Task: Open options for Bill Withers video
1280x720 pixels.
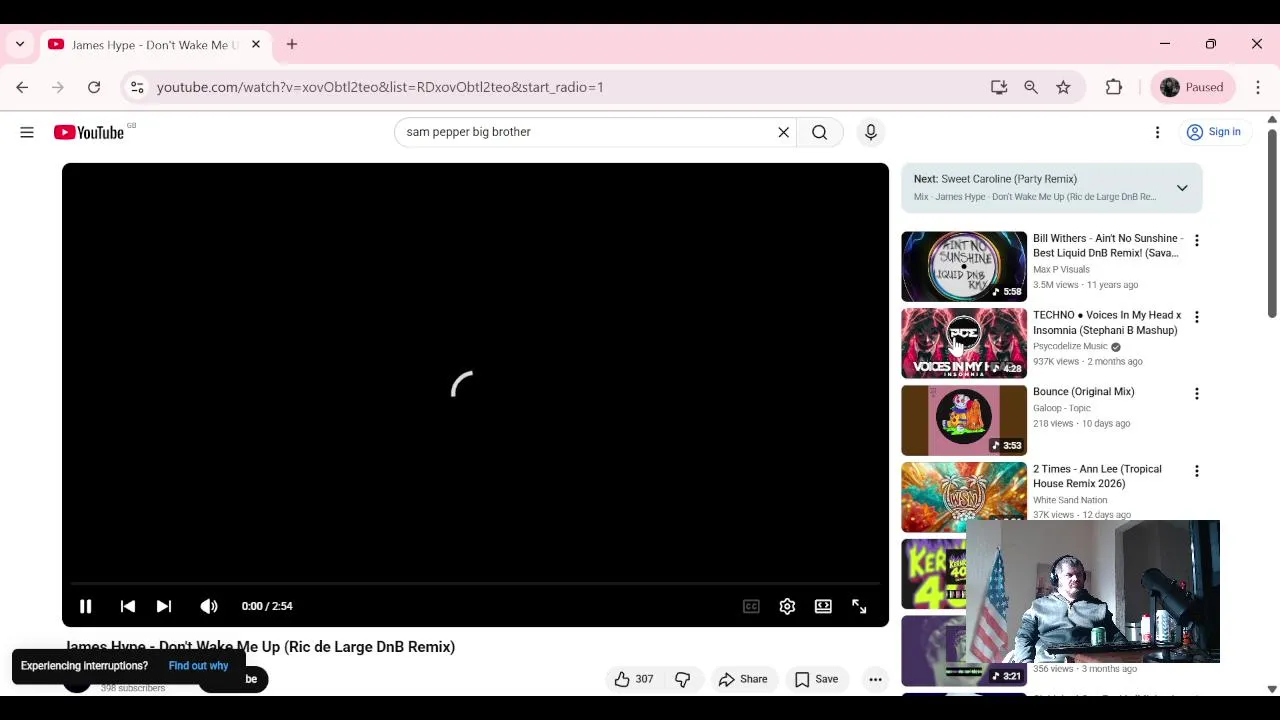Action: coord(1196,240)
